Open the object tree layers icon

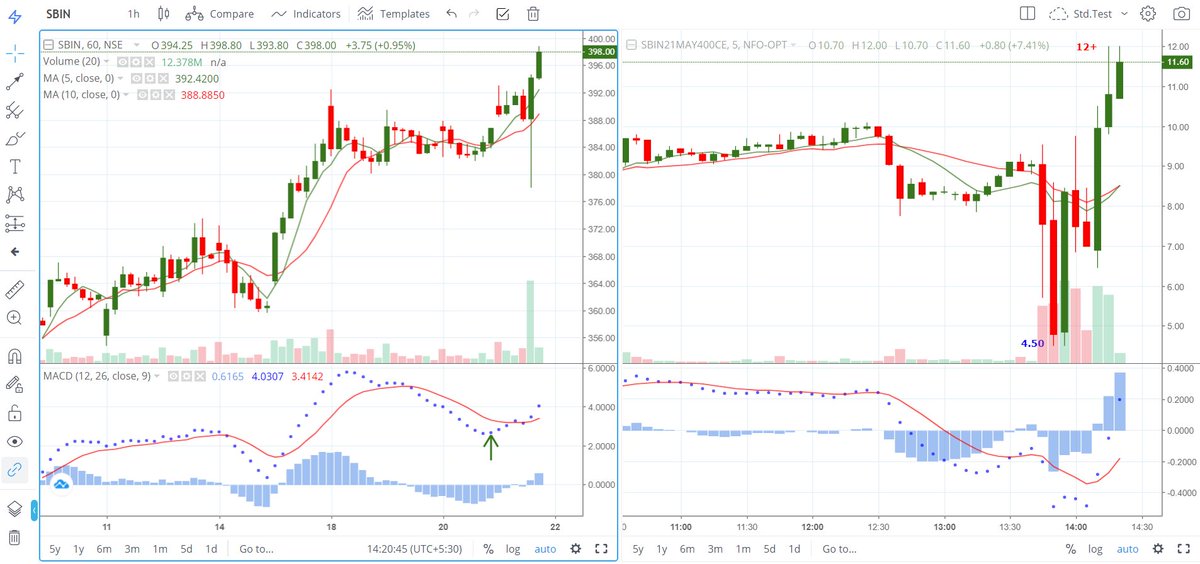pos(14,508)
